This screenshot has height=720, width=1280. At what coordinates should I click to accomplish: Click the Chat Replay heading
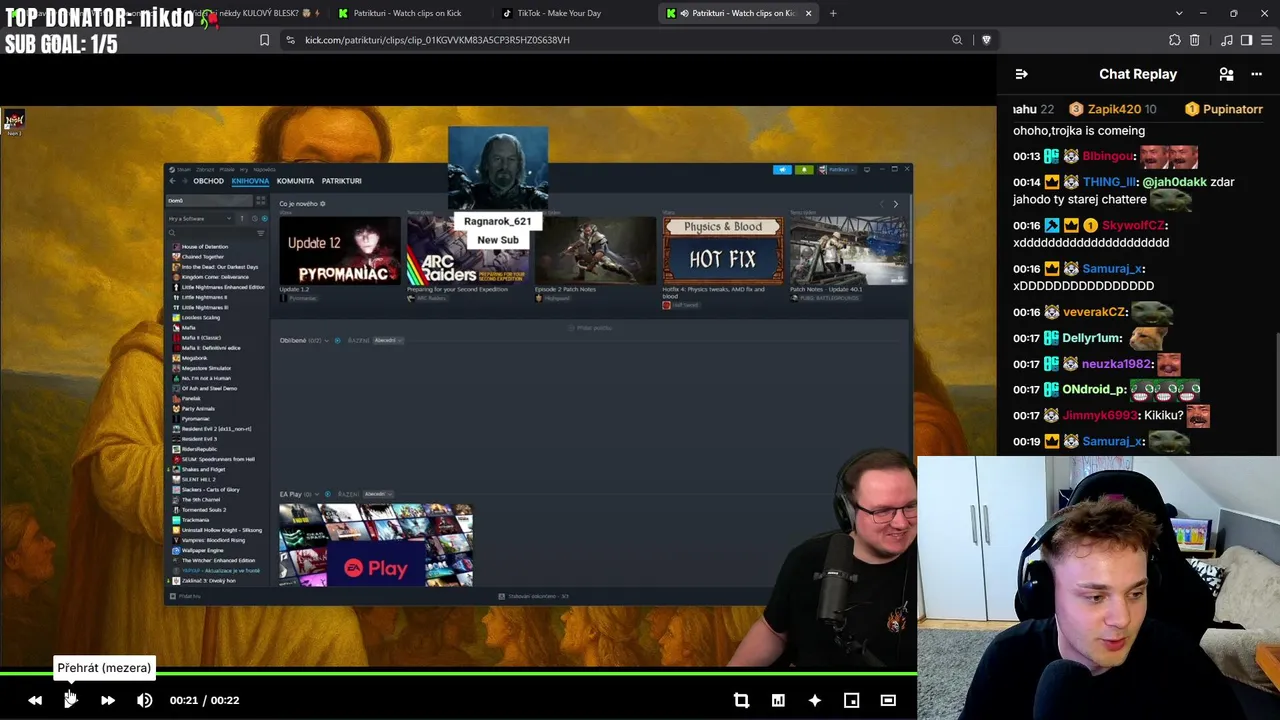tap(1138, 74)
